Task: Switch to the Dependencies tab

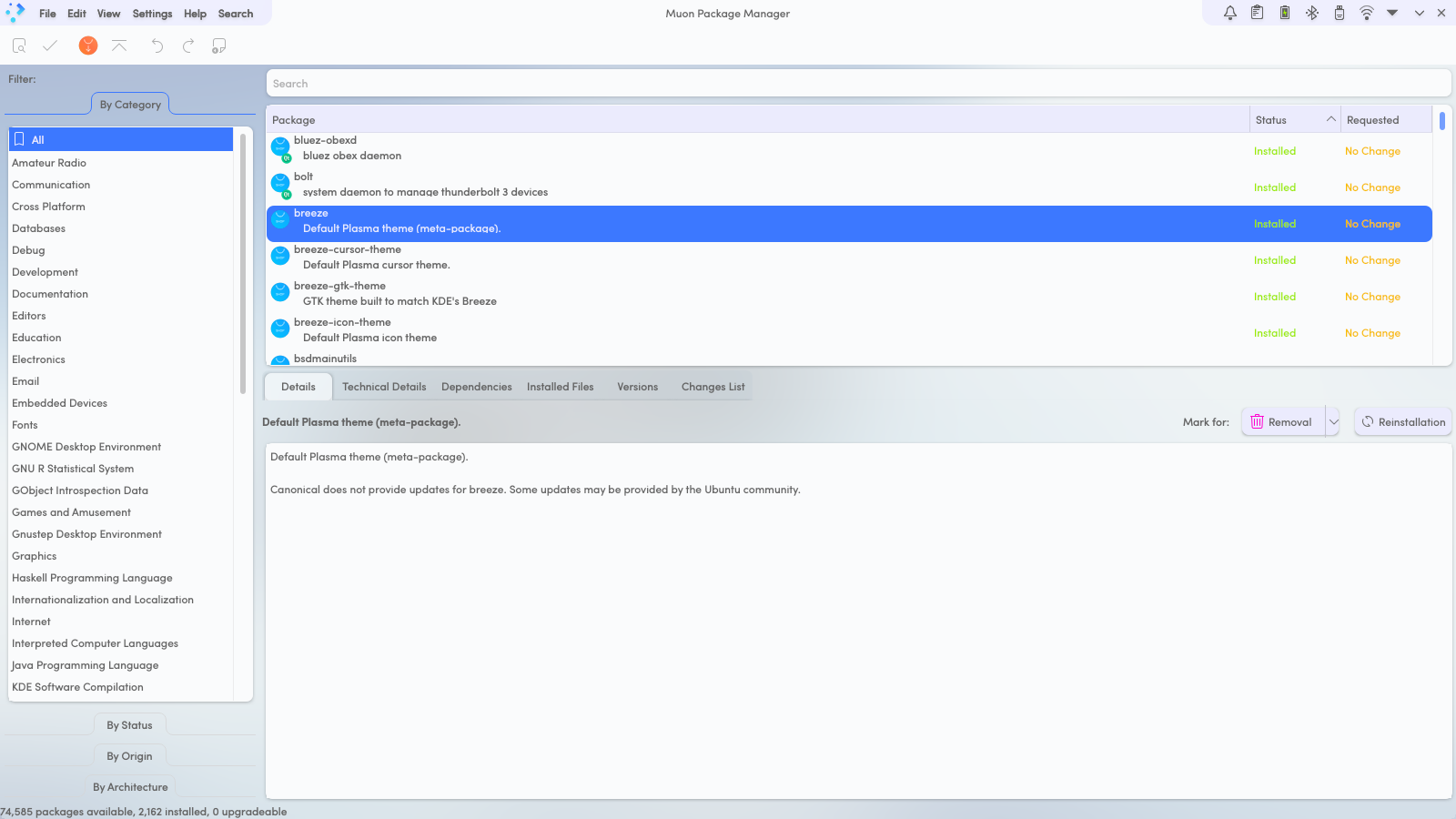Action: (x=477, y=387)
